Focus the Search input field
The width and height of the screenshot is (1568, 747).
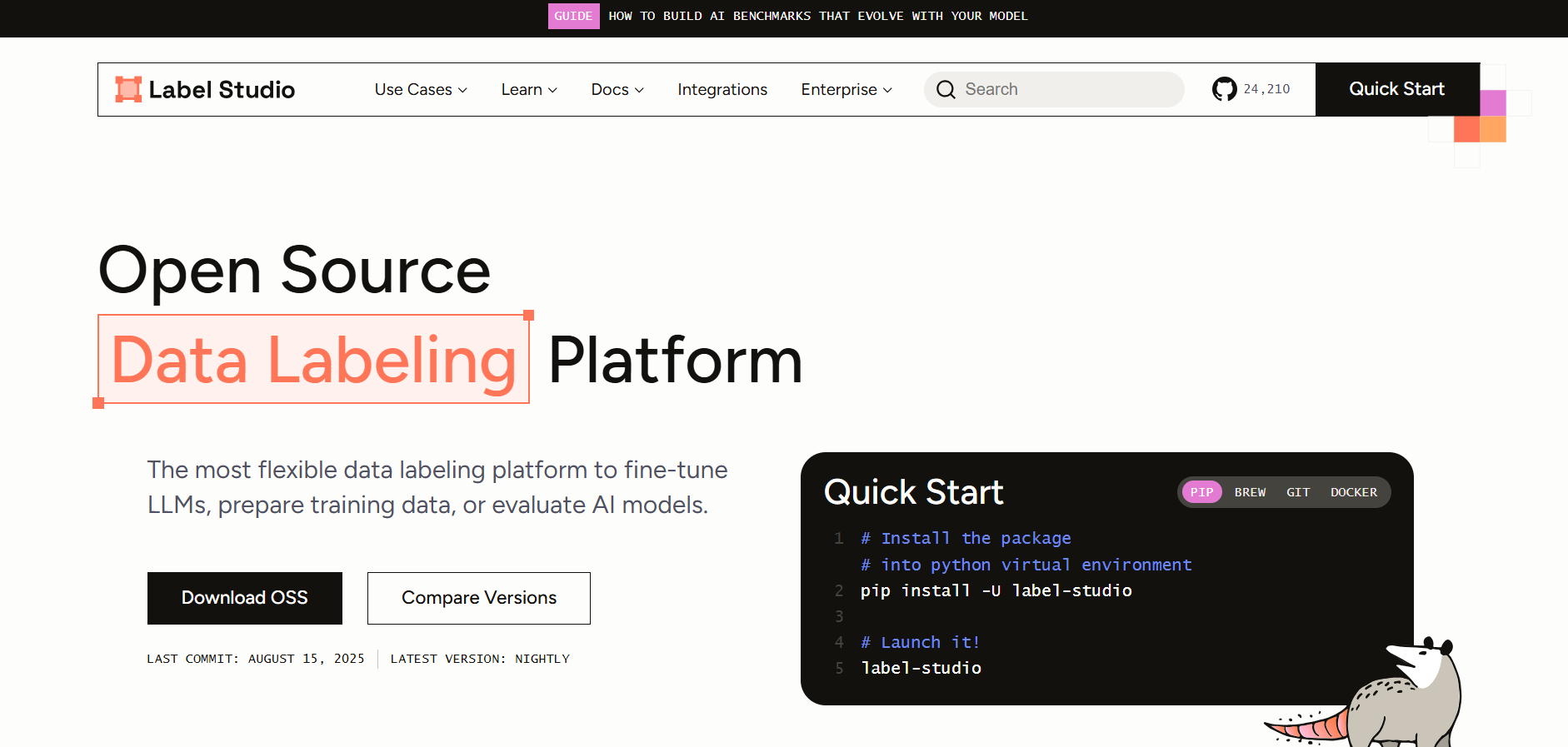(1066, 89)
